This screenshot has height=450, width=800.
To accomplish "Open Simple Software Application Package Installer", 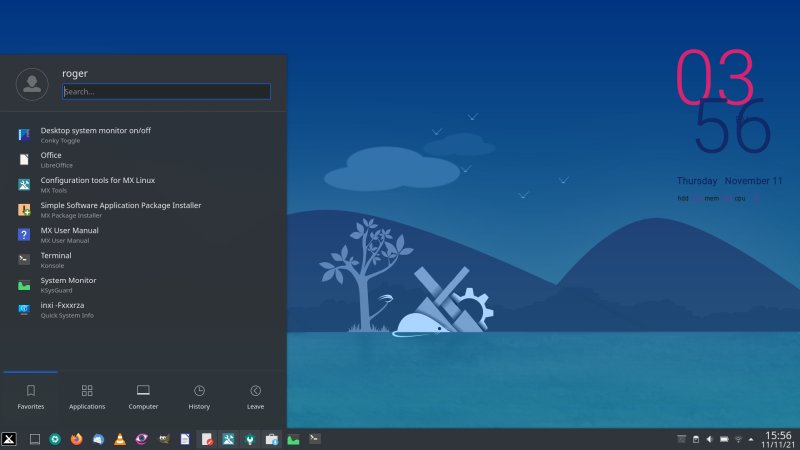I will 120,209.
